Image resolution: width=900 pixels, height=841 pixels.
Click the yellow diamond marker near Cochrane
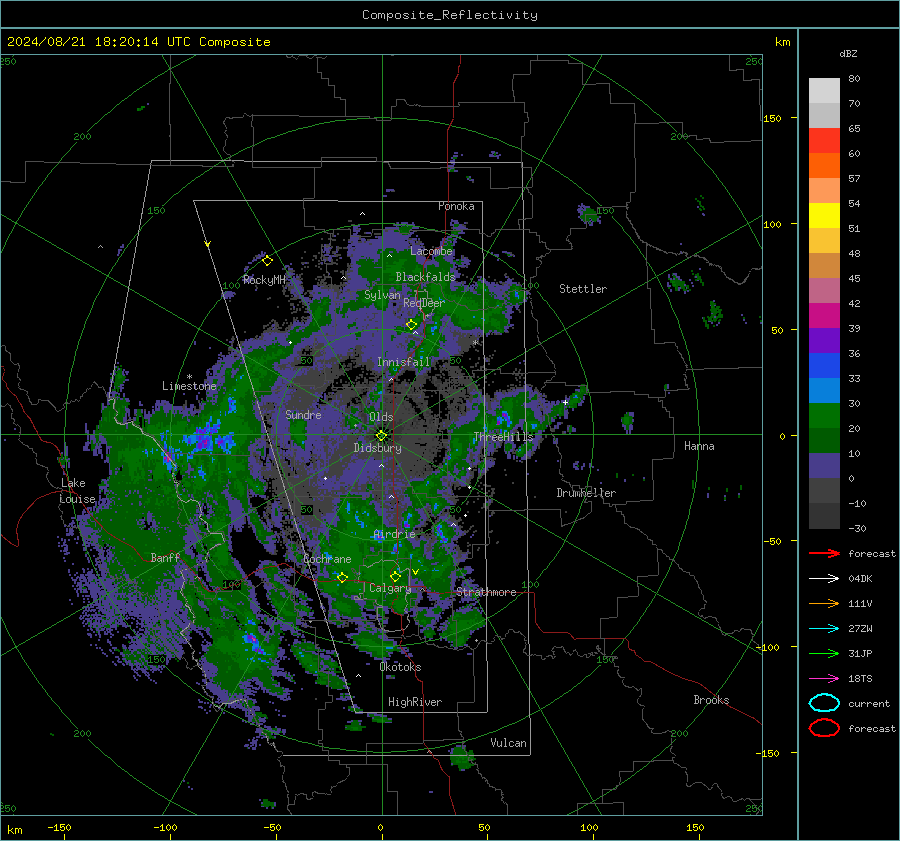pyautogui.click(x=342, y=577)
